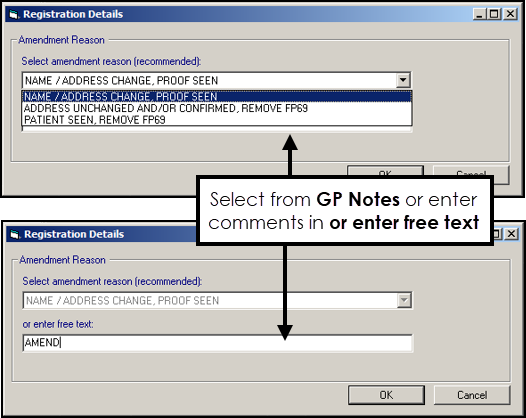Click OK in the bottom dialog

[386, 395]
